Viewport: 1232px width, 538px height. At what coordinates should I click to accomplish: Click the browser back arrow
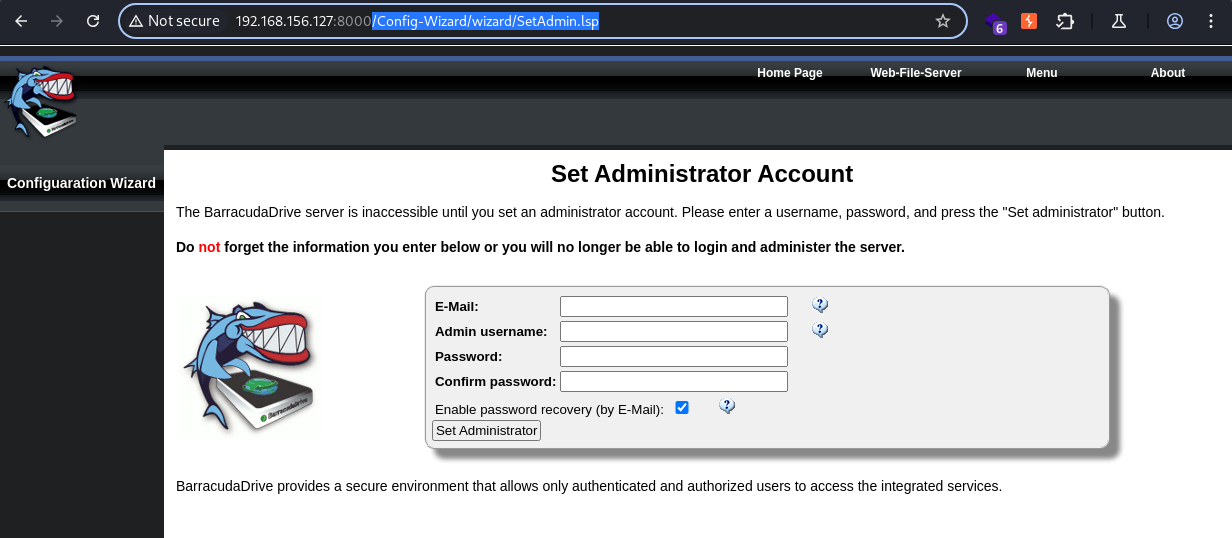tap(21, 21)
